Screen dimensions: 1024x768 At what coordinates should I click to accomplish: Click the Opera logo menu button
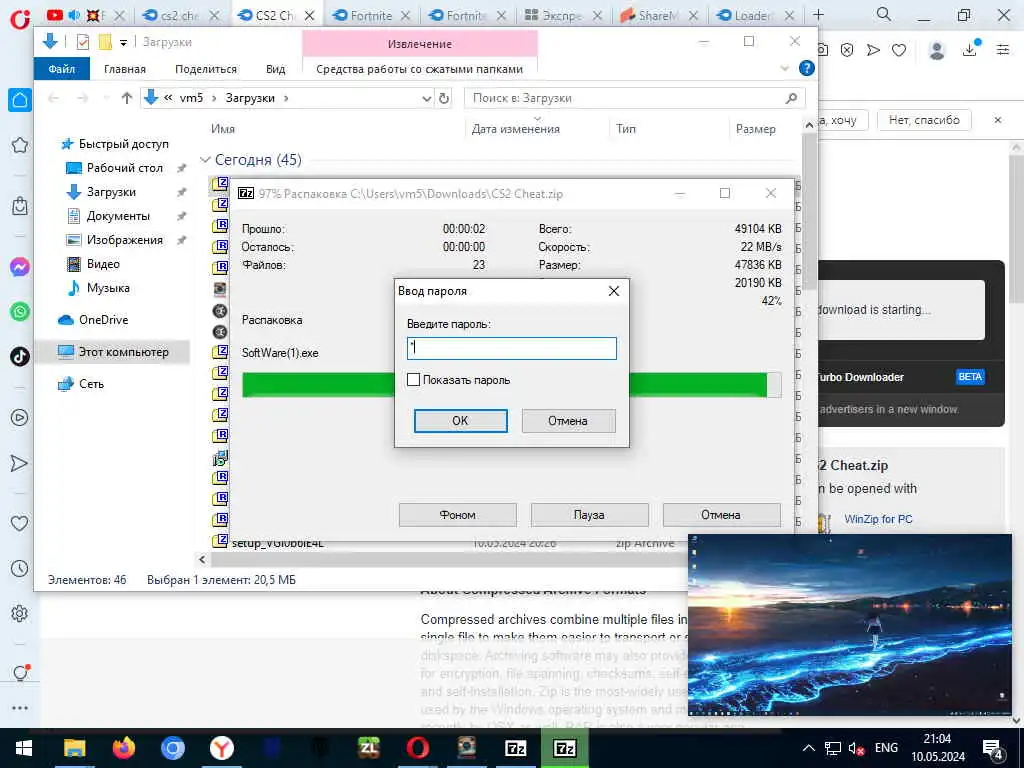pyautogui.click(x=20, y=18)
